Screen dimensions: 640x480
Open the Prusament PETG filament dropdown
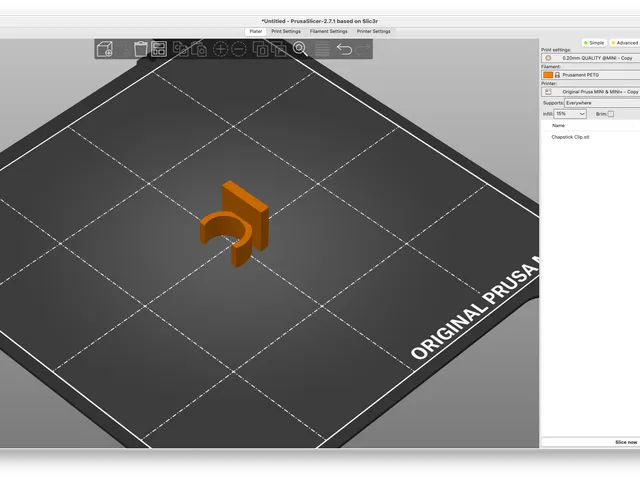coord(591,75)
